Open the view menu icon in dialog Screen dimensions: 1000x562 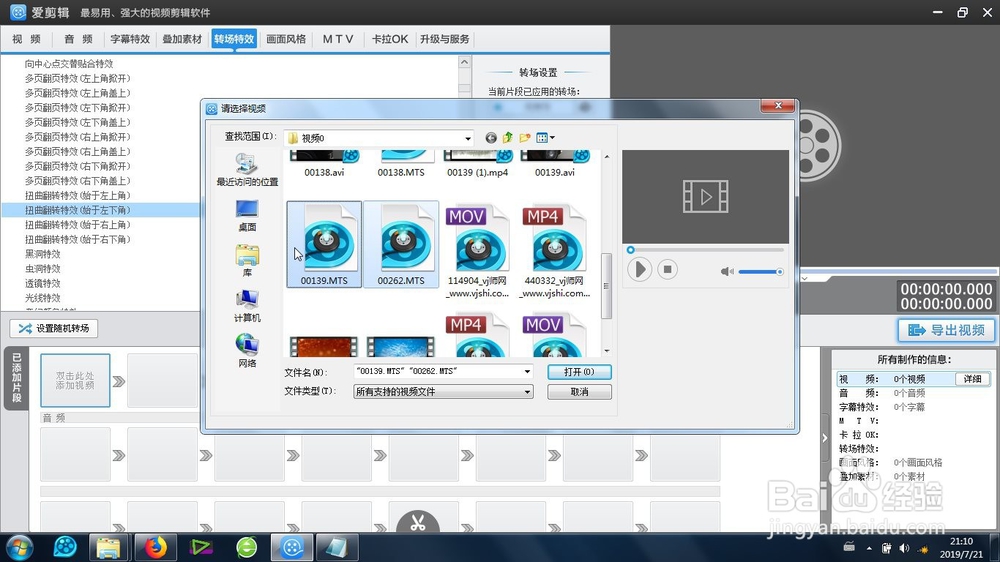coord(545,138)
